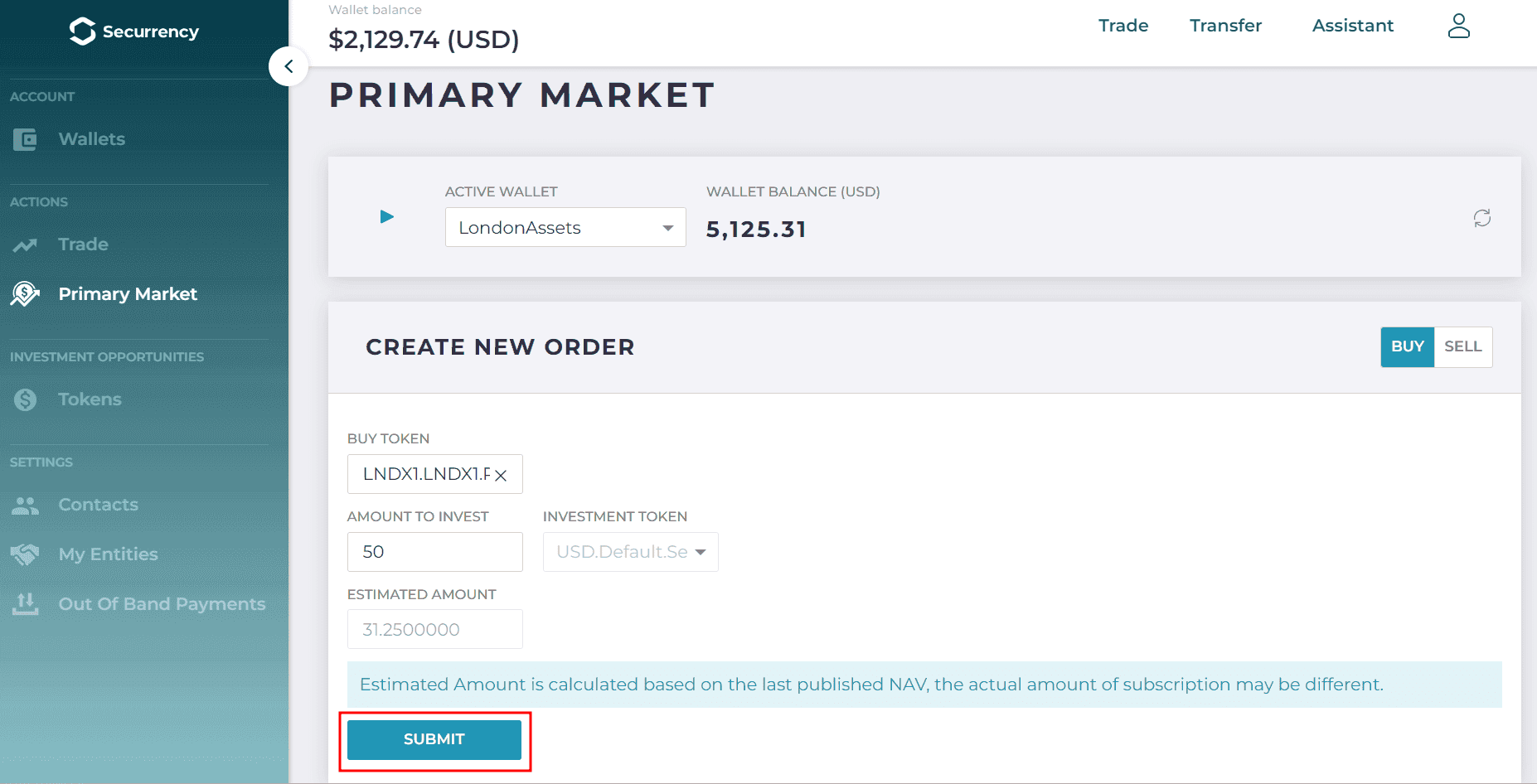Open the LondonAssets active wallet dropdown
Screen dimensions: 1537x784
click(x=565, y=227)
